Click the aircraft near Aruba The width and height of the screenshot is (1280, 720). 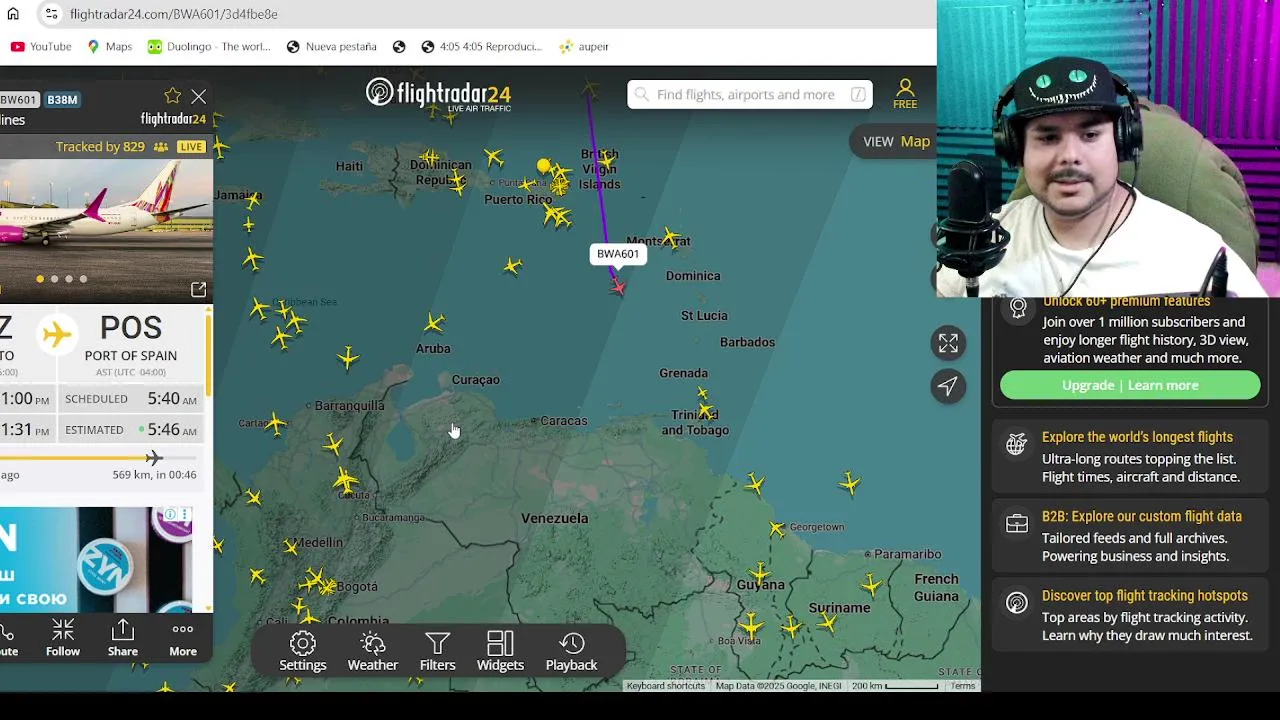(x=434, y=323)
